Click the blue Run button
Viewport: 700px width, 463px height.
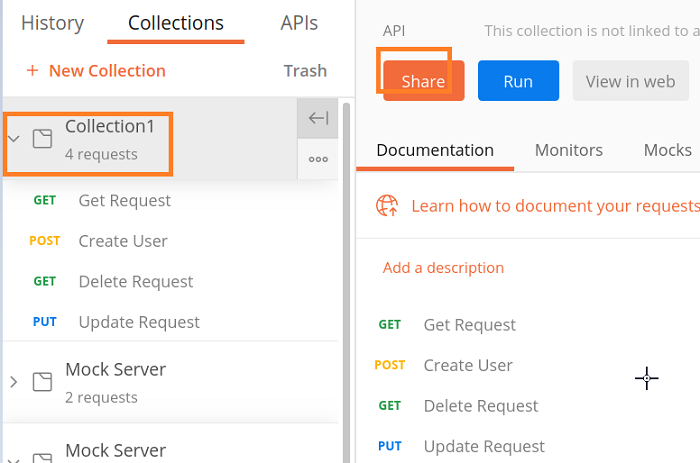pyautogui.click(x=517, y=81)
